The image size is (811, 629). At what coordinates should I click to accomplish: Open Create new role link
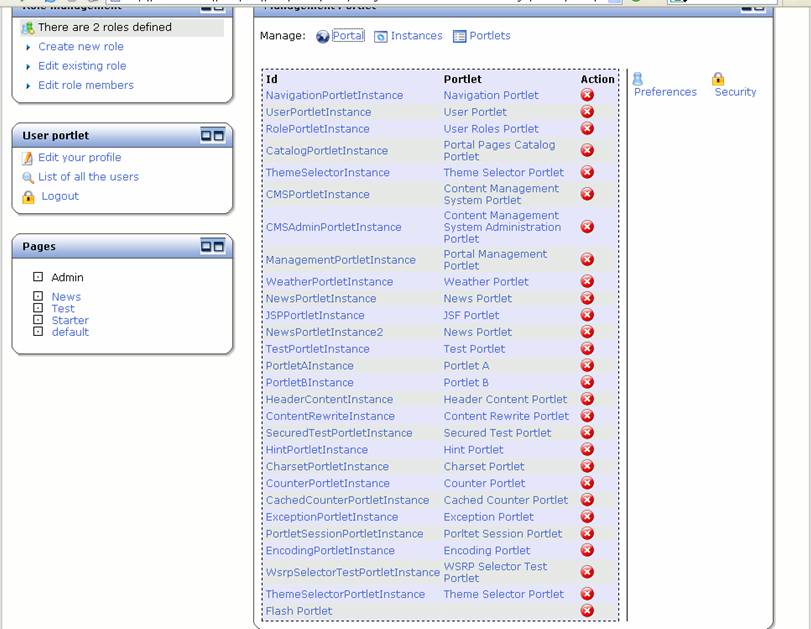[81, 47]
